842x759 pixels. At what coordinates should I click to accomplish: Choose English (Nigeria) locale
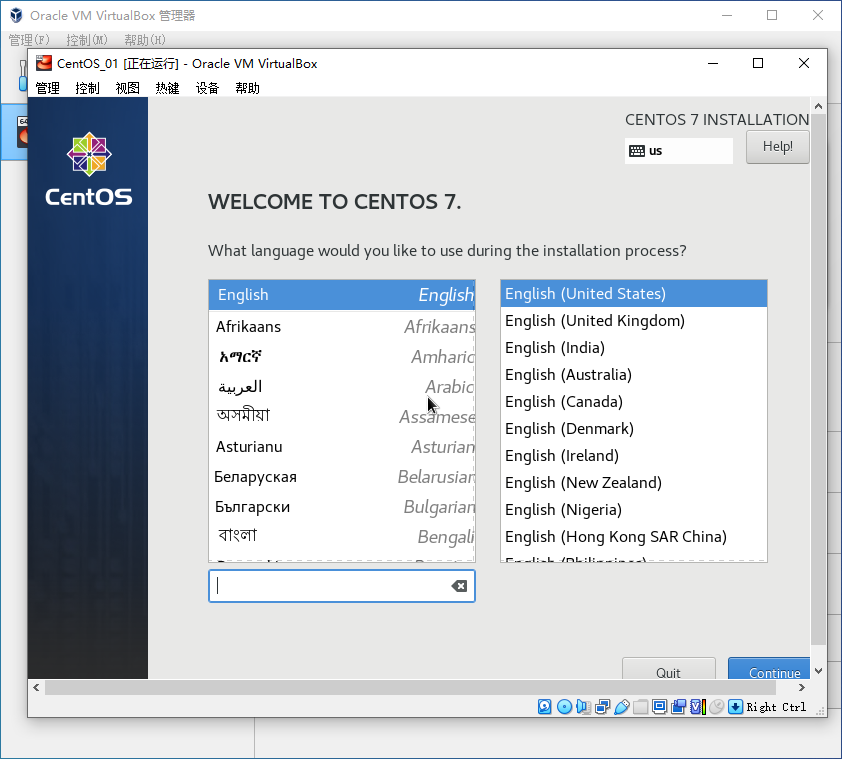point(634,509)
